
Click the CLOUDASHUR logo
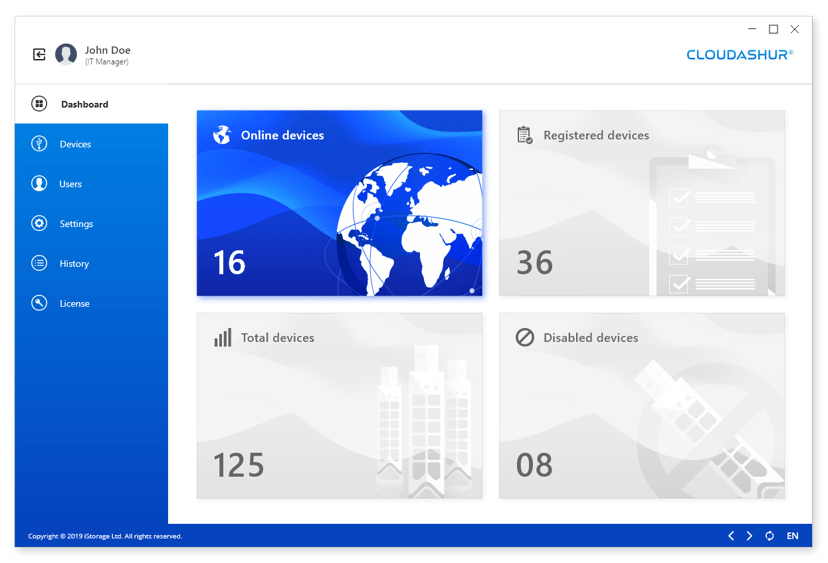739,55
